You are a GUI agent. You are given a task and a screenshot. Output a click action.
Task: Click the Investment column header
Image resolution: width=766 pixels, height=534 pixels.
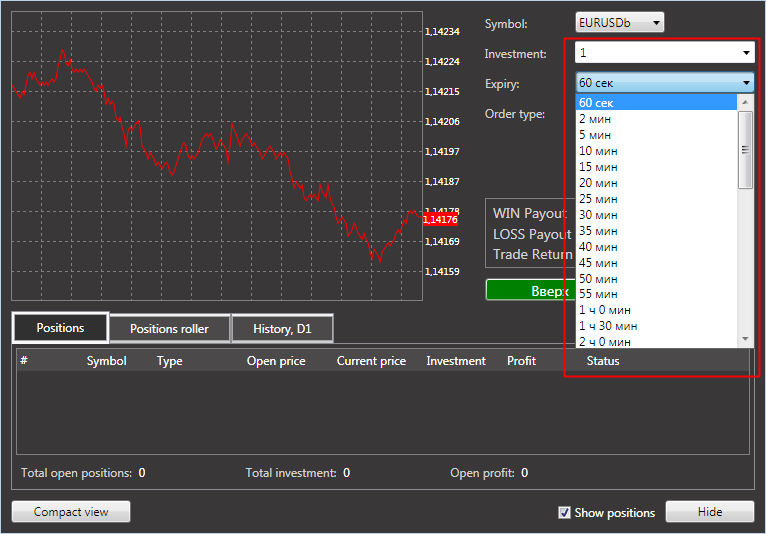click(x=456, y=361)
